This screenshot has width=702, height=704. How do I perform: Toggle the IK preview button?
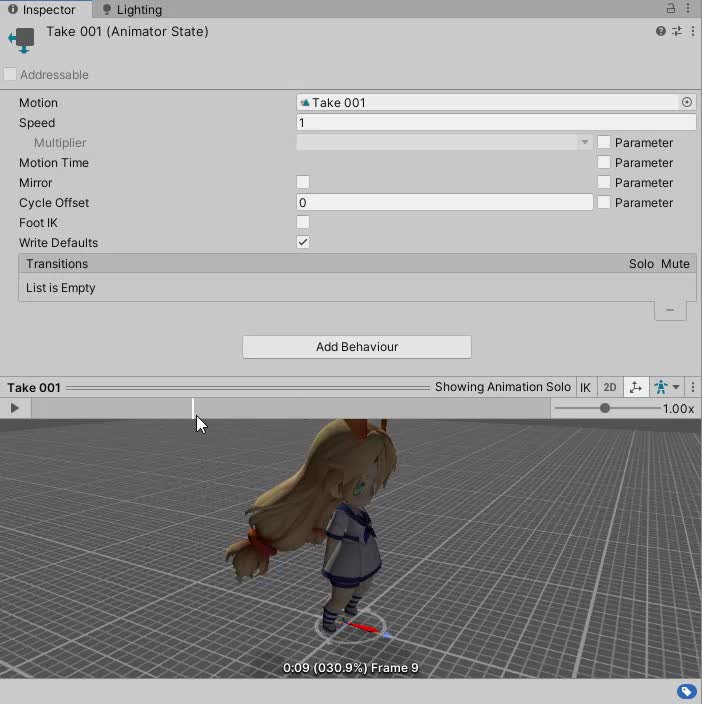click(585, 387)
